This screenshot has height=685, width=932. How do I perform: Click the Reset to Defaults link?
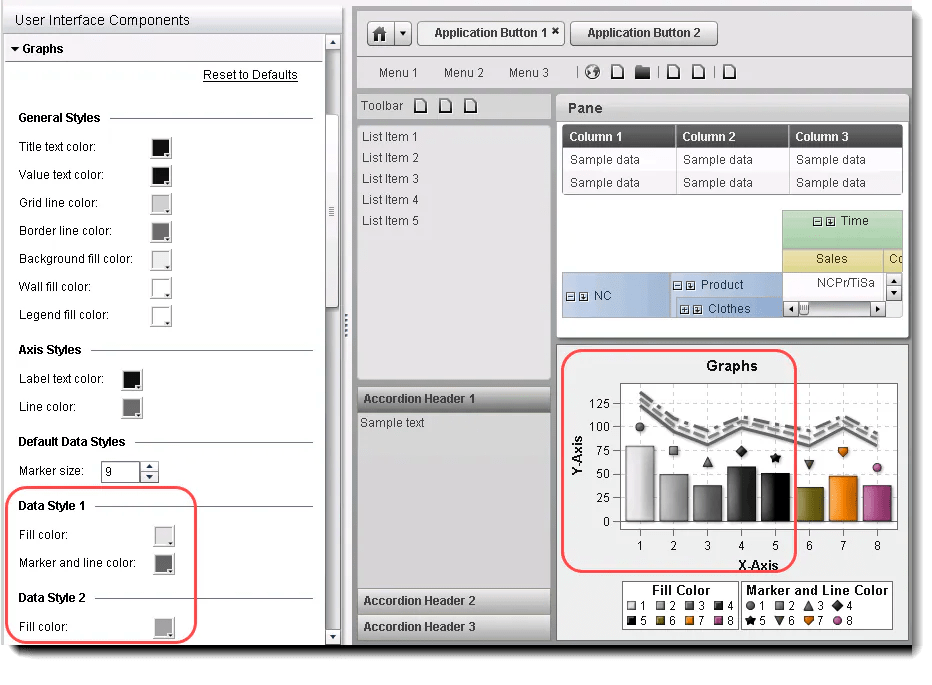pos(250,74)
